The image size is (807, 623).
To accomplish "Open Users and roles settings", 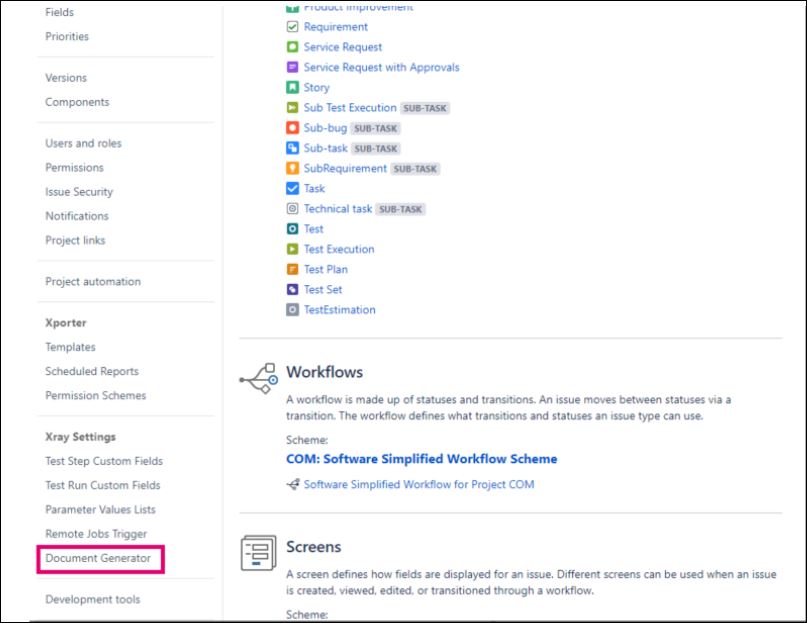I will pos(83,143).
